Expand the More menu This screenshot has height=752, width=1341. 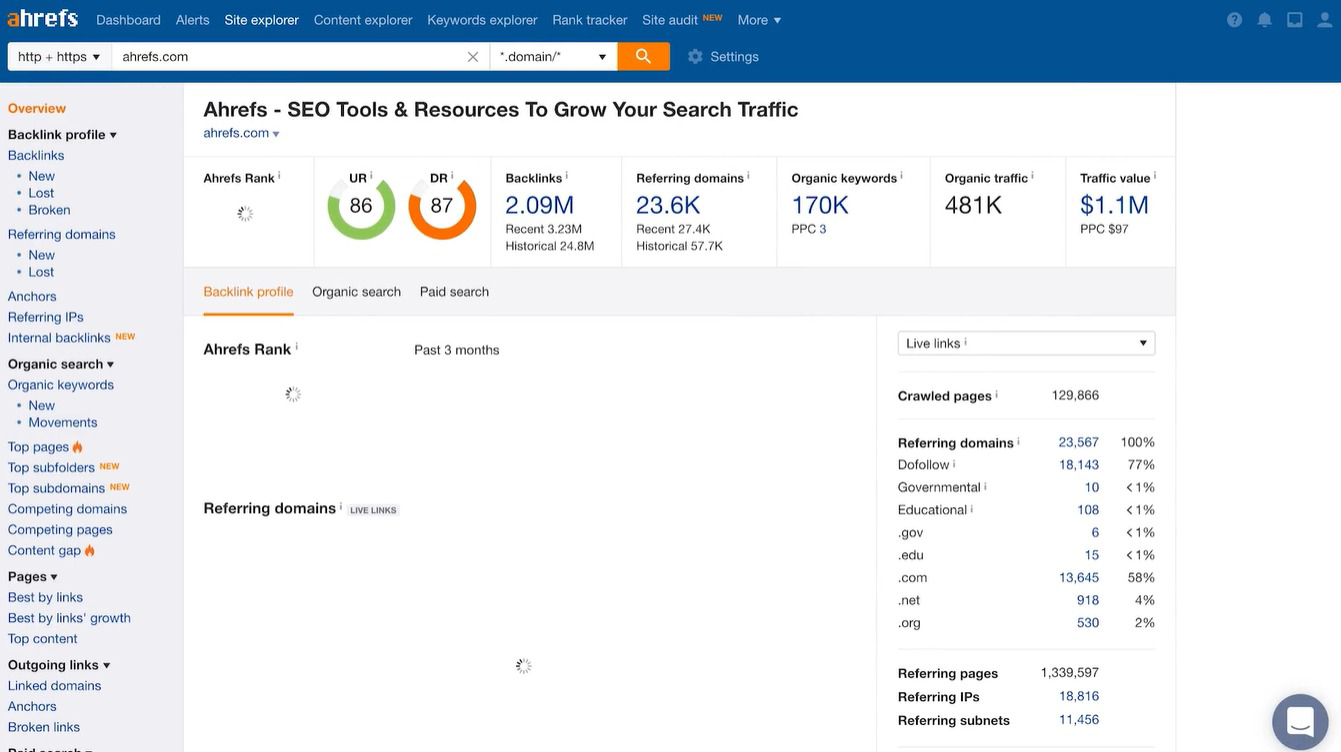pos(759,20)
